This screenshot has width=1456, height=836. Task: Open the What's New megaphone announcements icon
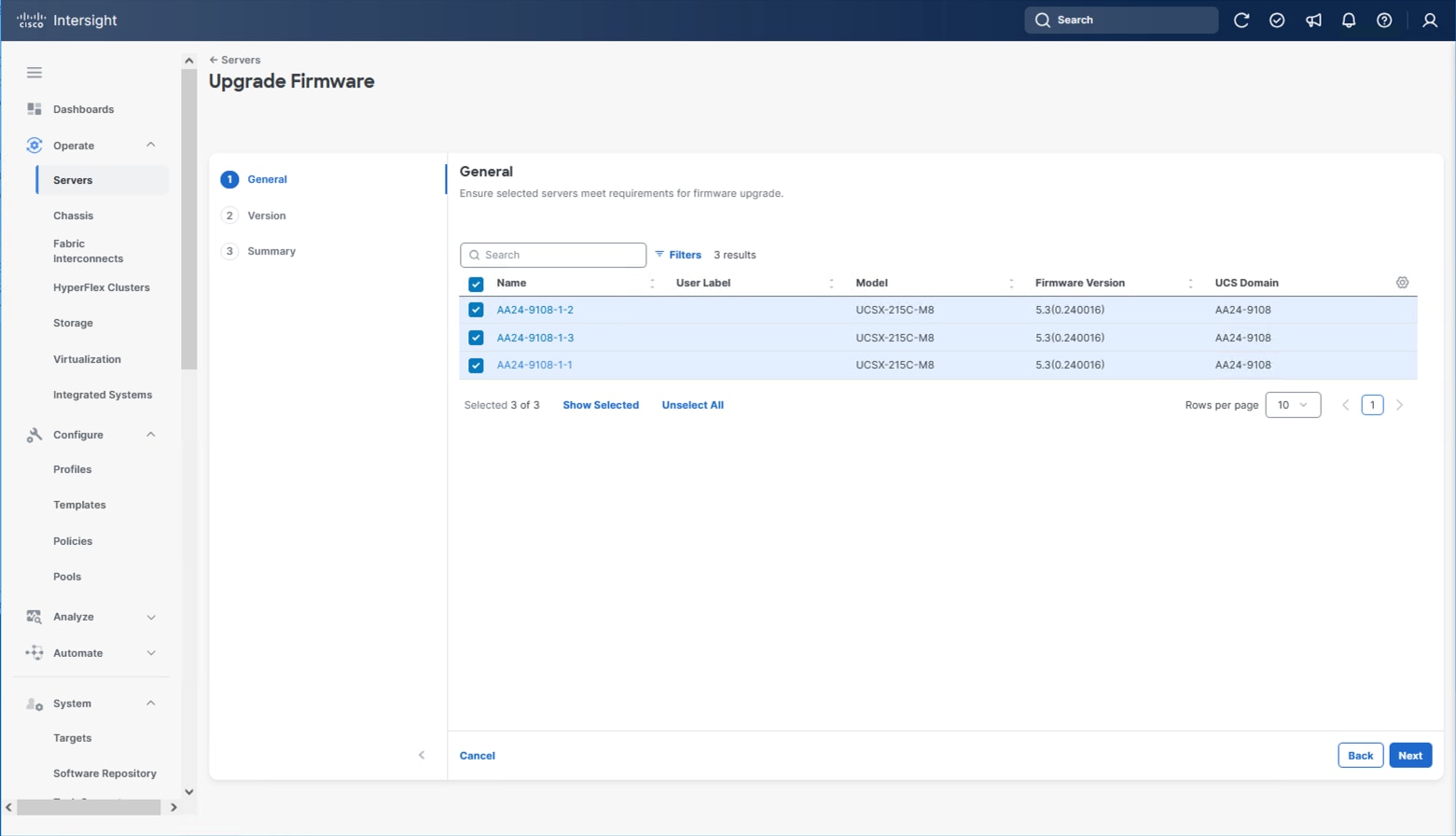pyautogui.click(x=1313, y=20)
